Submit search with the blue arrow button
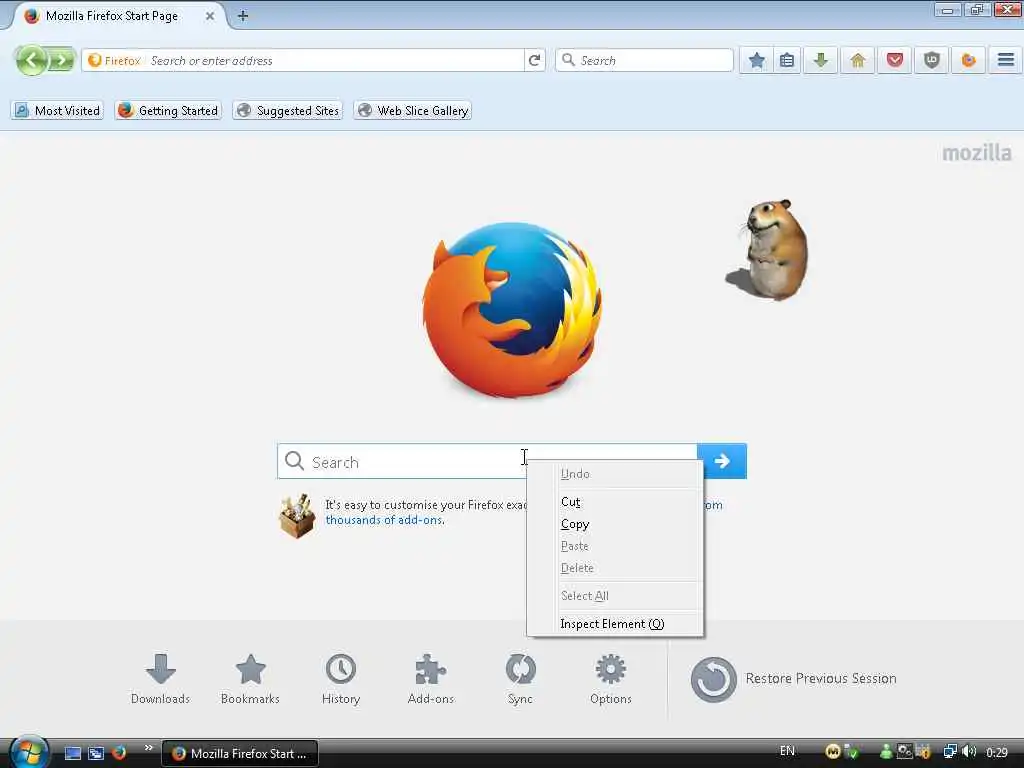This screenshot has height=768, width=1024. [x=722, y=461]
